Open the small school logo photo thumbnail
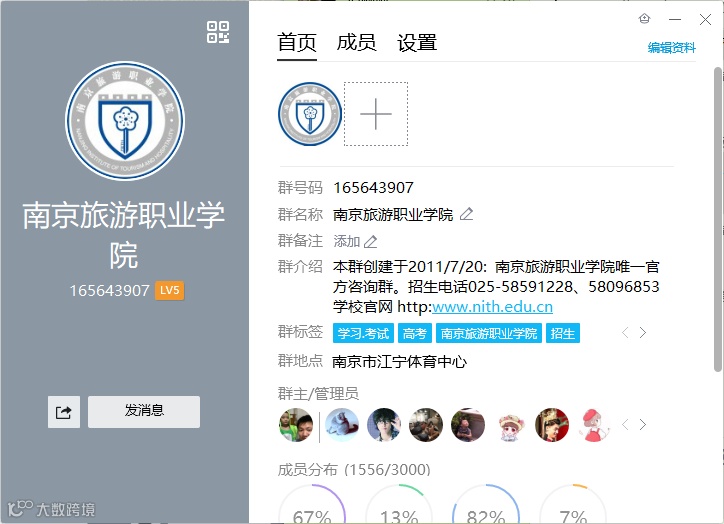 coord(310,114)
